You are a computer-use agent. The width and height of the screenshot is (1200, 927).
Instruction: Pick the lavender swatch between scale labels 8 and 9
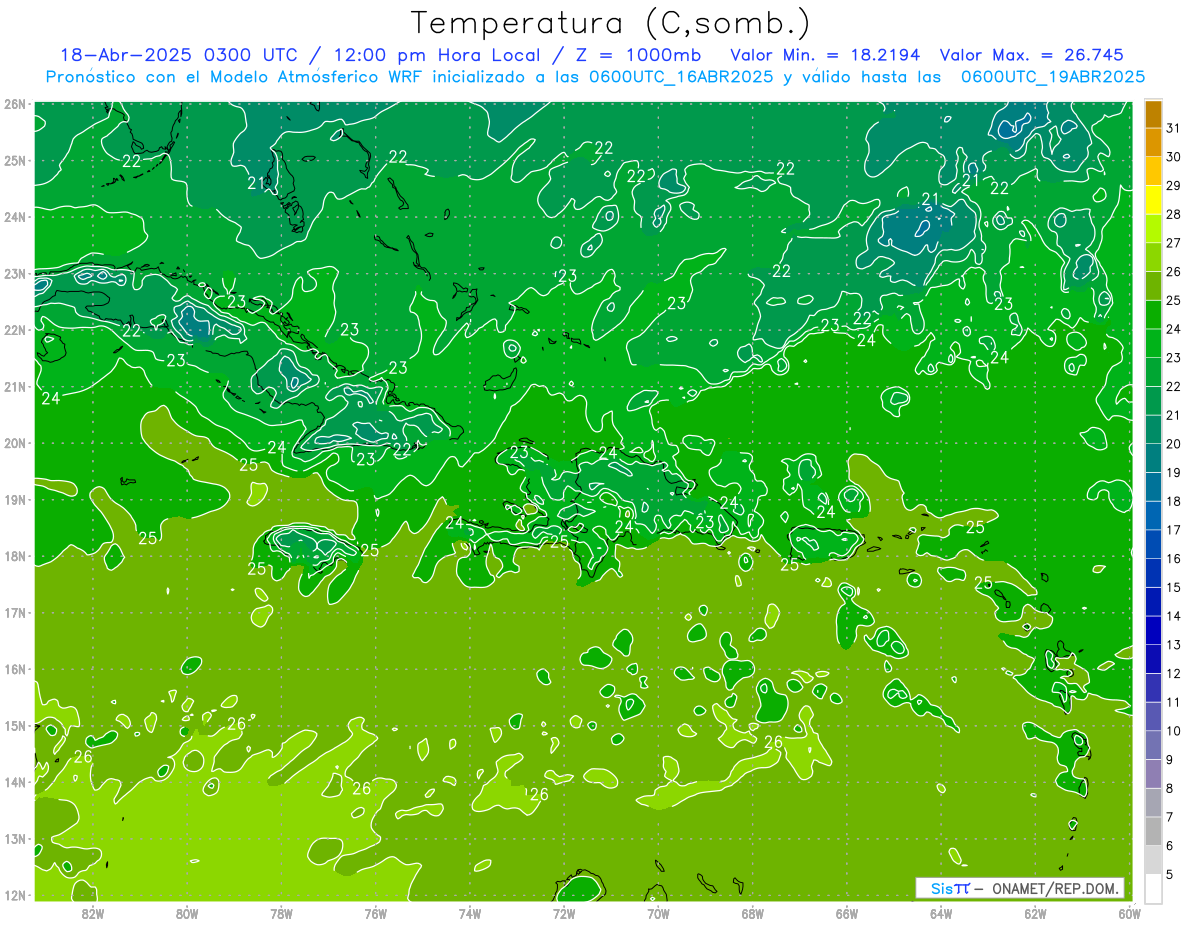[x=1153, y=773]
